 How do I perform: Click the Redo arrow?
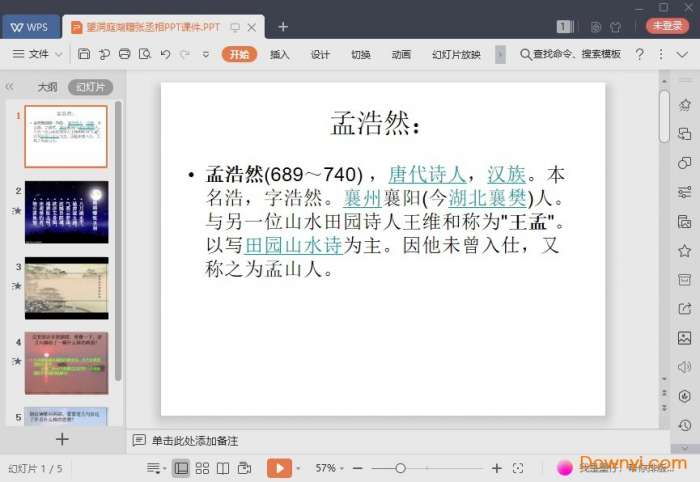[x=185, y=54]
